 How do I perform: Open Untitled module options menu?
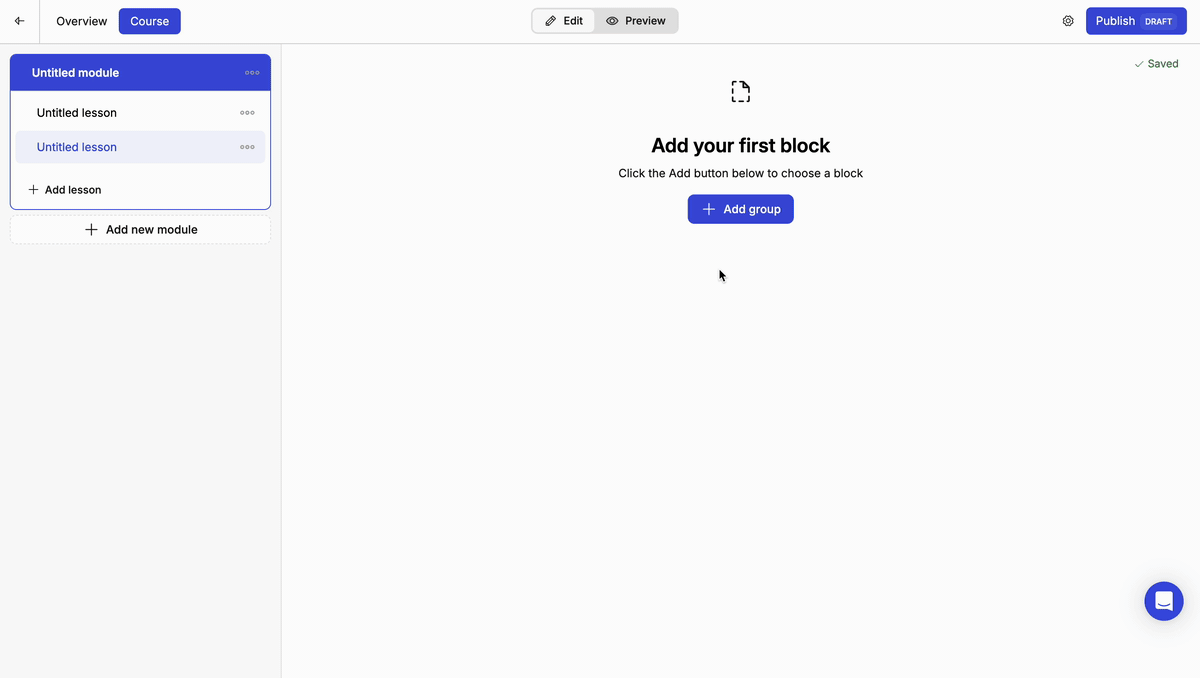[252, 73]
